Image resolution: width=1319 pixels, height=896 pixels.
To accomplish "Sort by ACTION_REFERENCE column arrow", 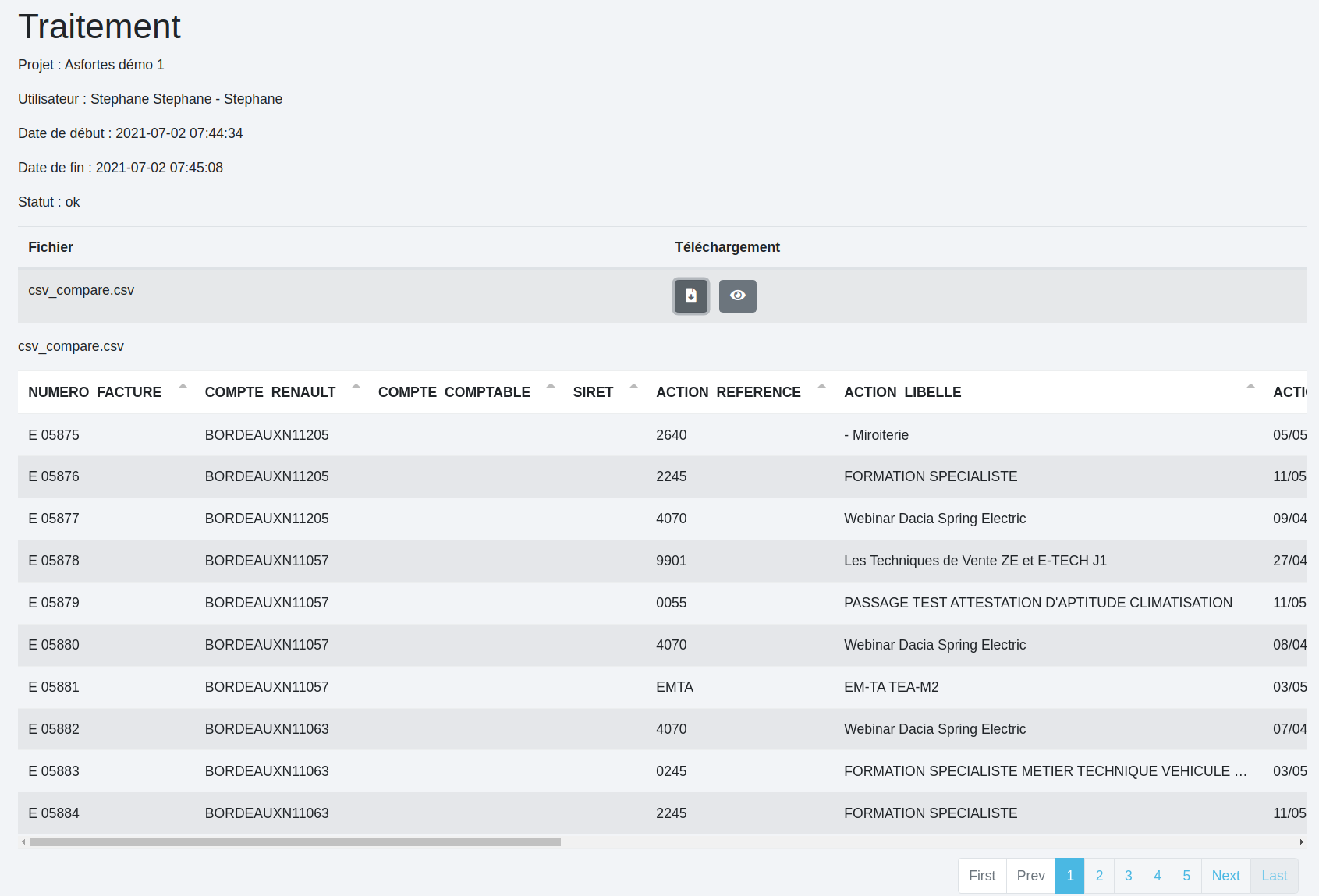I will coord(821,388).
